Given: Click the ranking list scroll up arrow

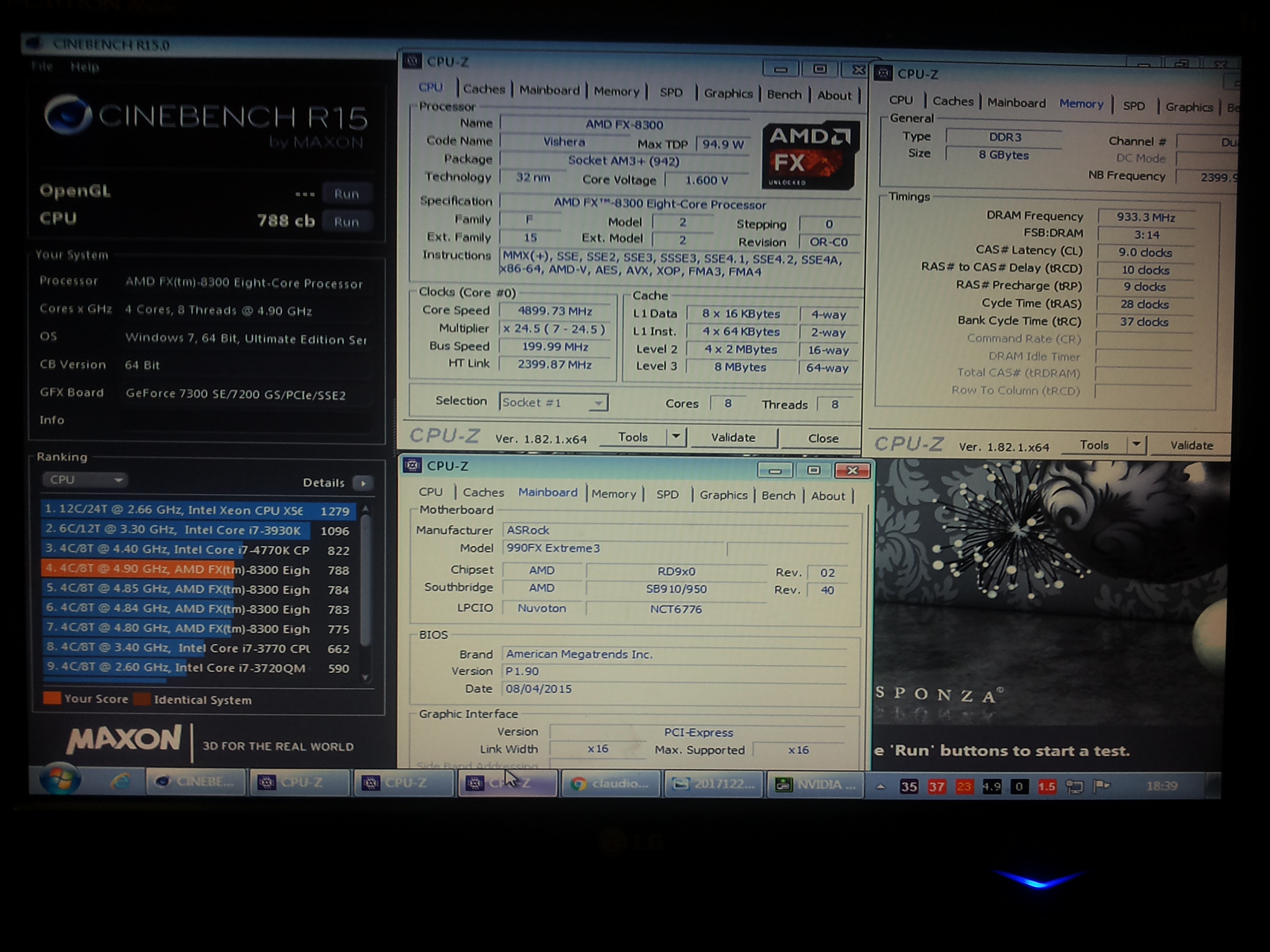Looking at the screenshot, I should tap(365, 508).
